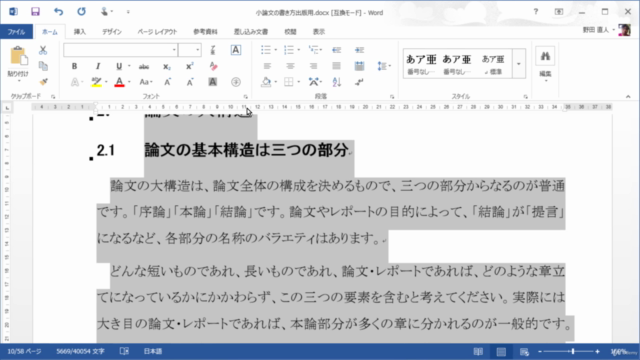The height and width of the screenshot is (360, 640).
Task: Paste from clipboard using the paste icon
Action: tap(18, 56)
